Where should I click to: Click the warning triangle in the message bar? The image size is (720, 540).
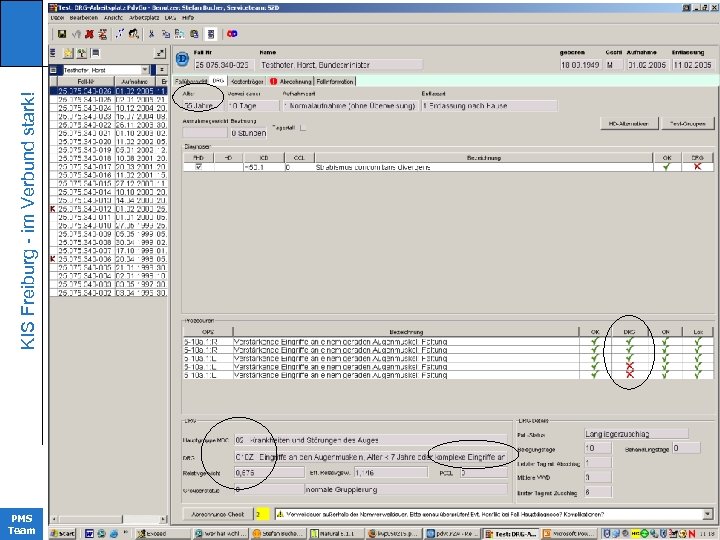(x=280, y=514)
